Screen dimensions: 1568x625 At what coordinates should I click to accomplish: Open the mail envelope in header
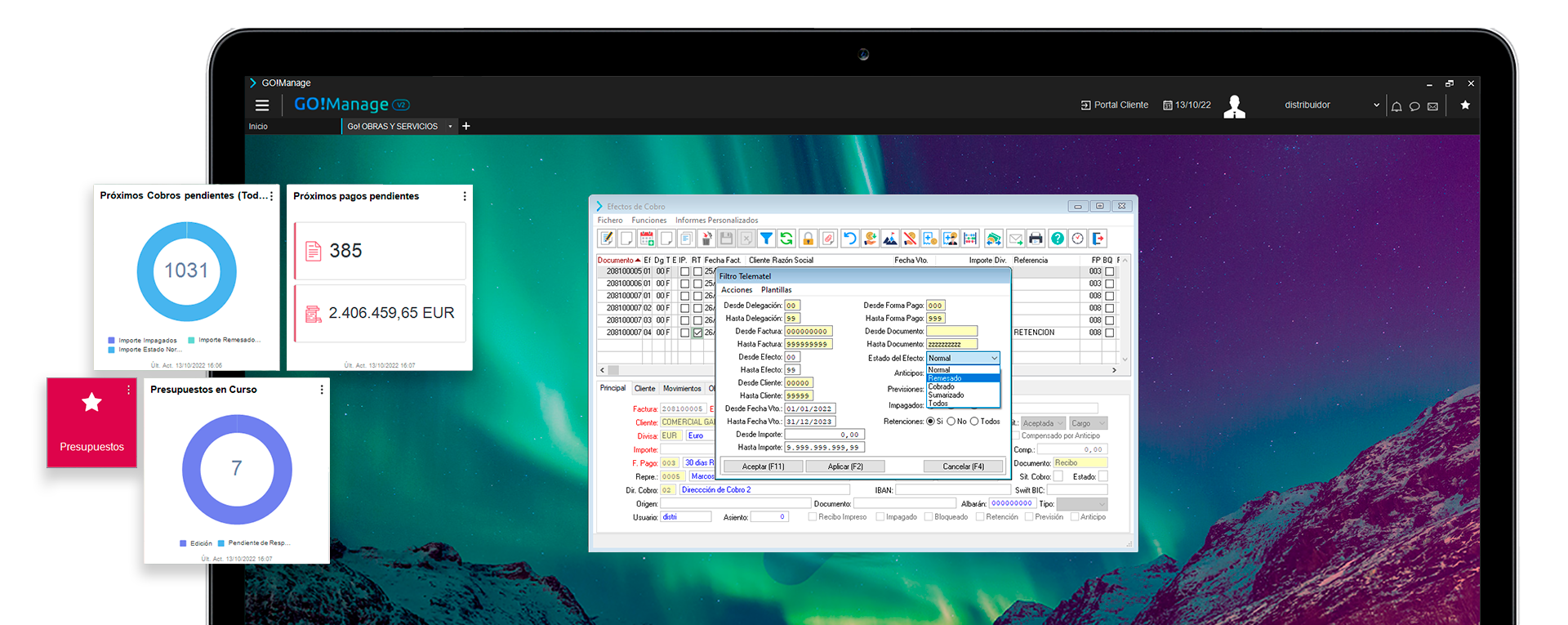(x=1432, y=106)
